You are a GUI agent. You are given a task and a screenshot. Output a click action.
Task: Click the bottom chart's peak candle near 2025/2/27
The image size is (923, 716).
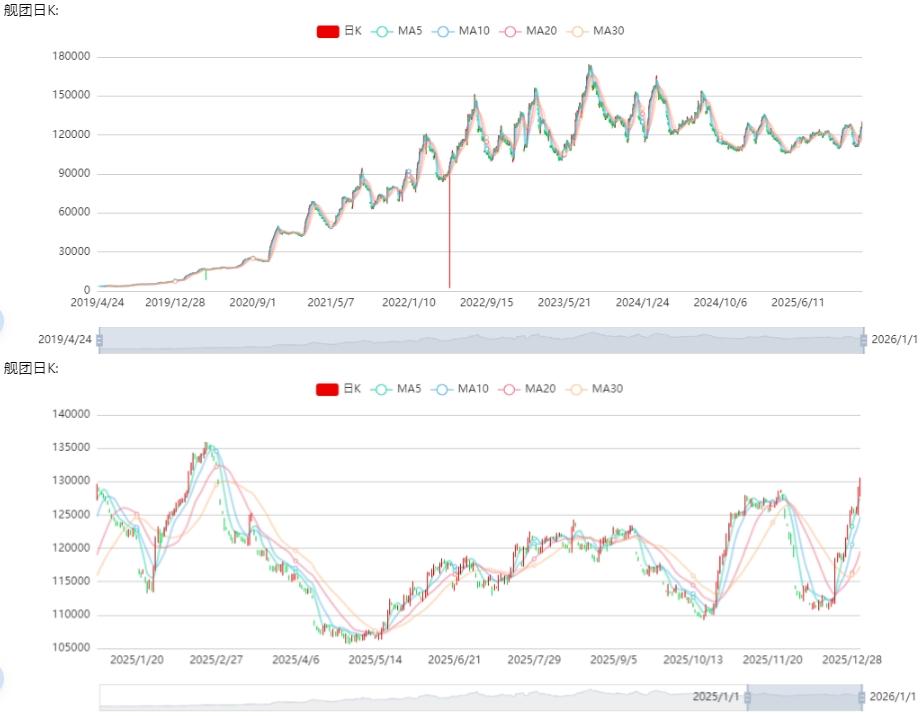point(207,446)
